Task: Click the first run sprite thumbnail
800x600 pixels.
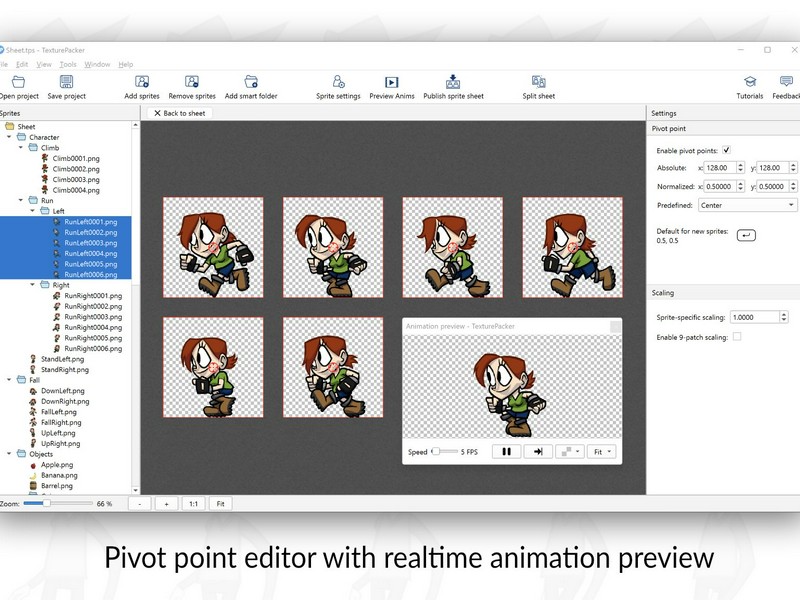Action: point(213,247)
